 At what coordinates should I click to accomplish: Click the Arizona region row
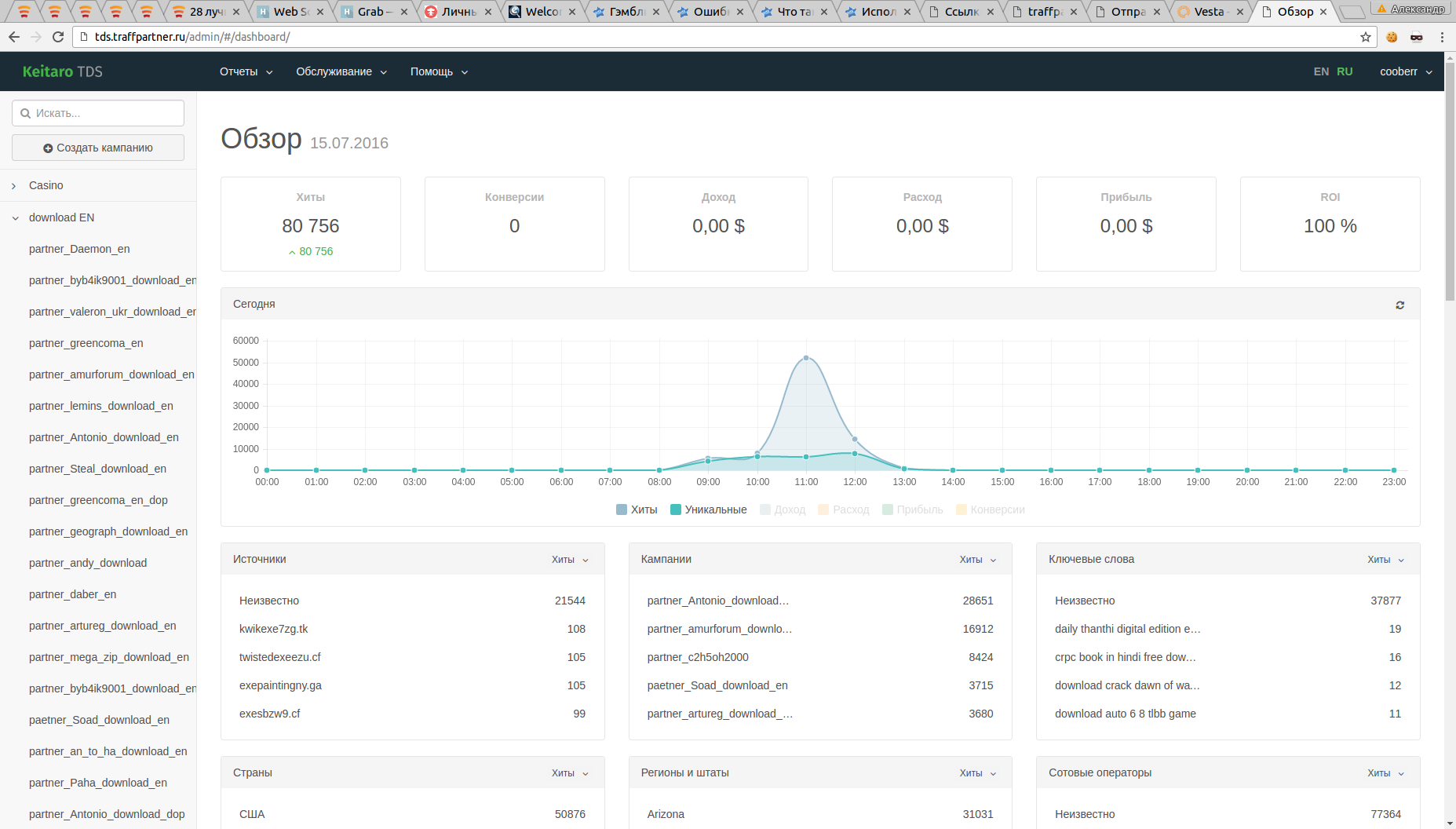(x=820, y=814)
